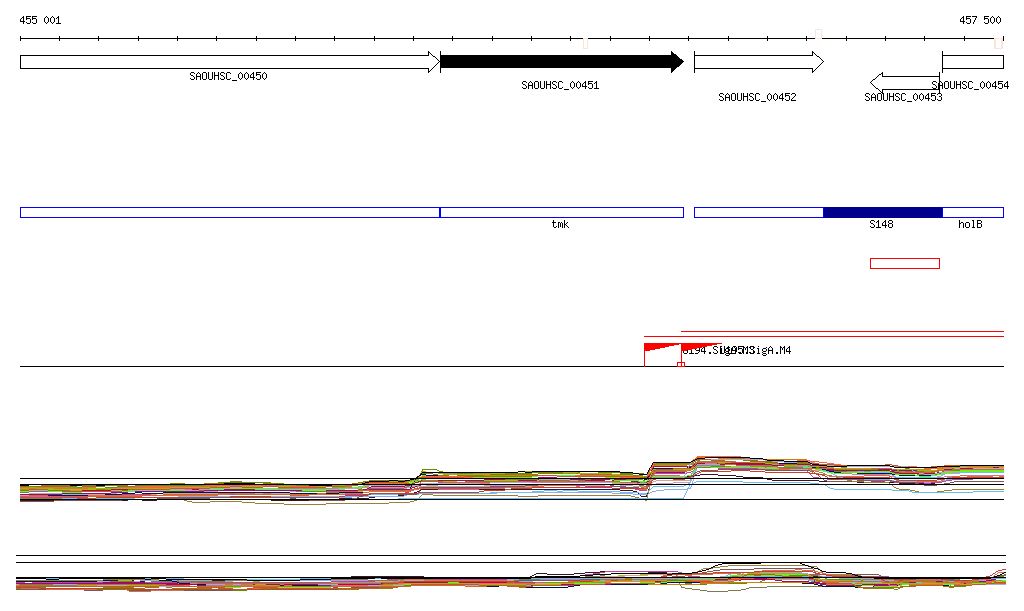Viewport: 1024px width, 611px height.
Task: Click the pink ruler marker below 457 500
Action: [998, 42]
